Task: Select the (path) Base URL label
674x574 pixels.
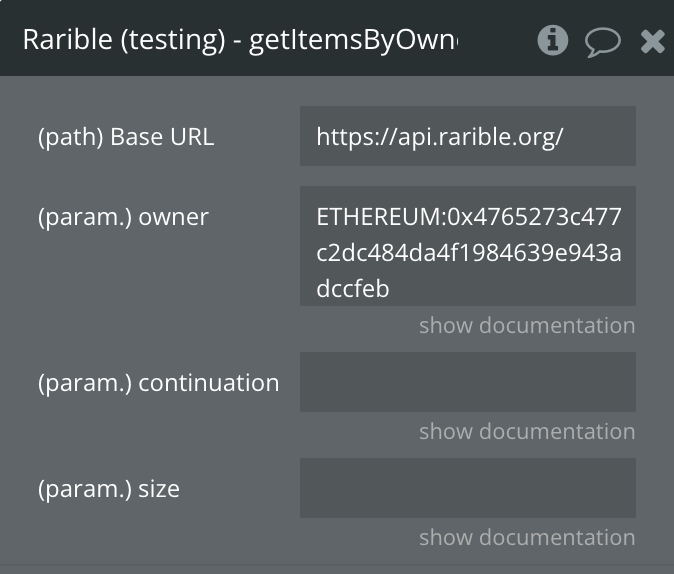Action: 126,137
